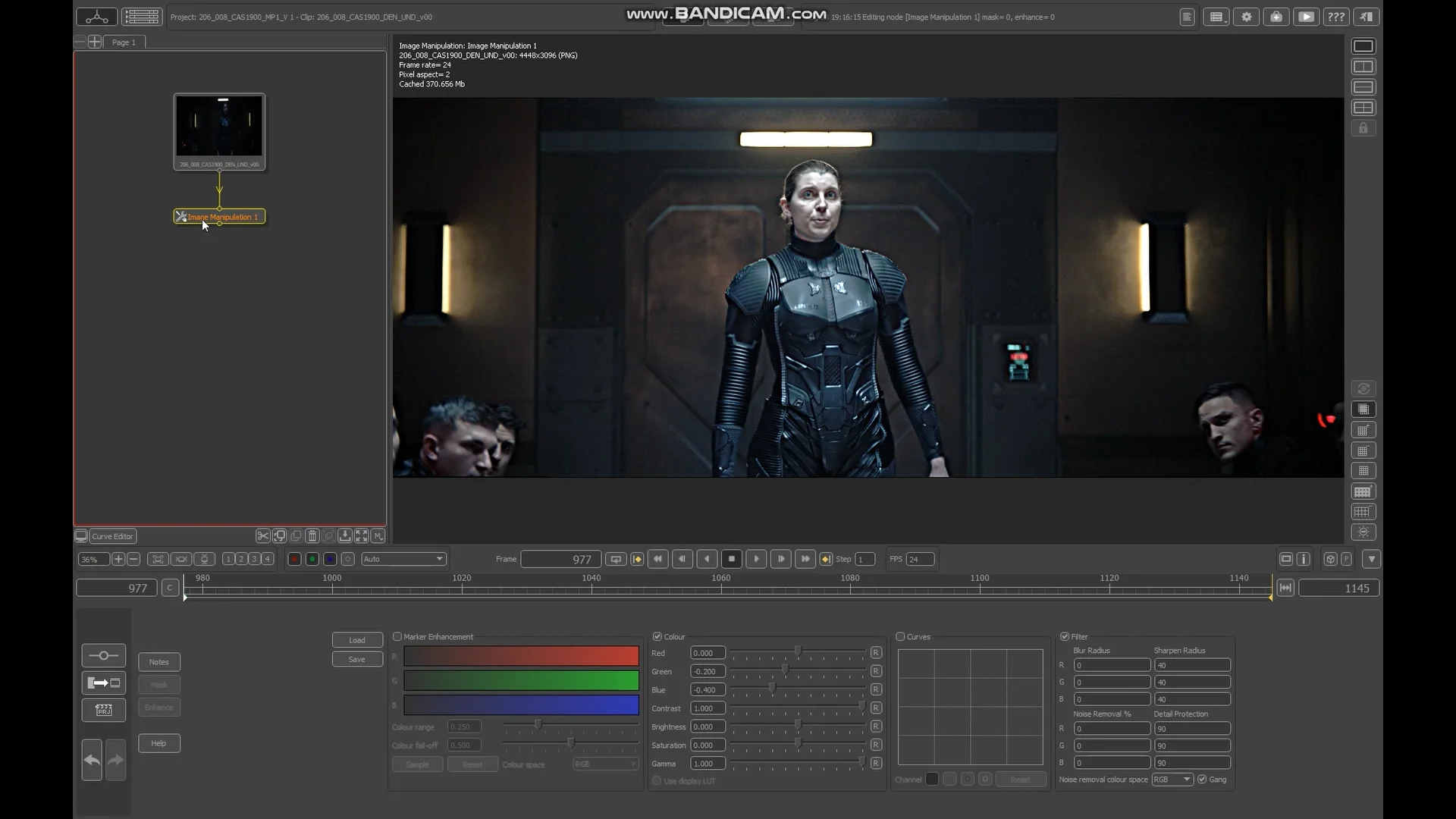Select the four-way quad viewport layout
The image size is (1456, 819).
tap(1363, 108)
